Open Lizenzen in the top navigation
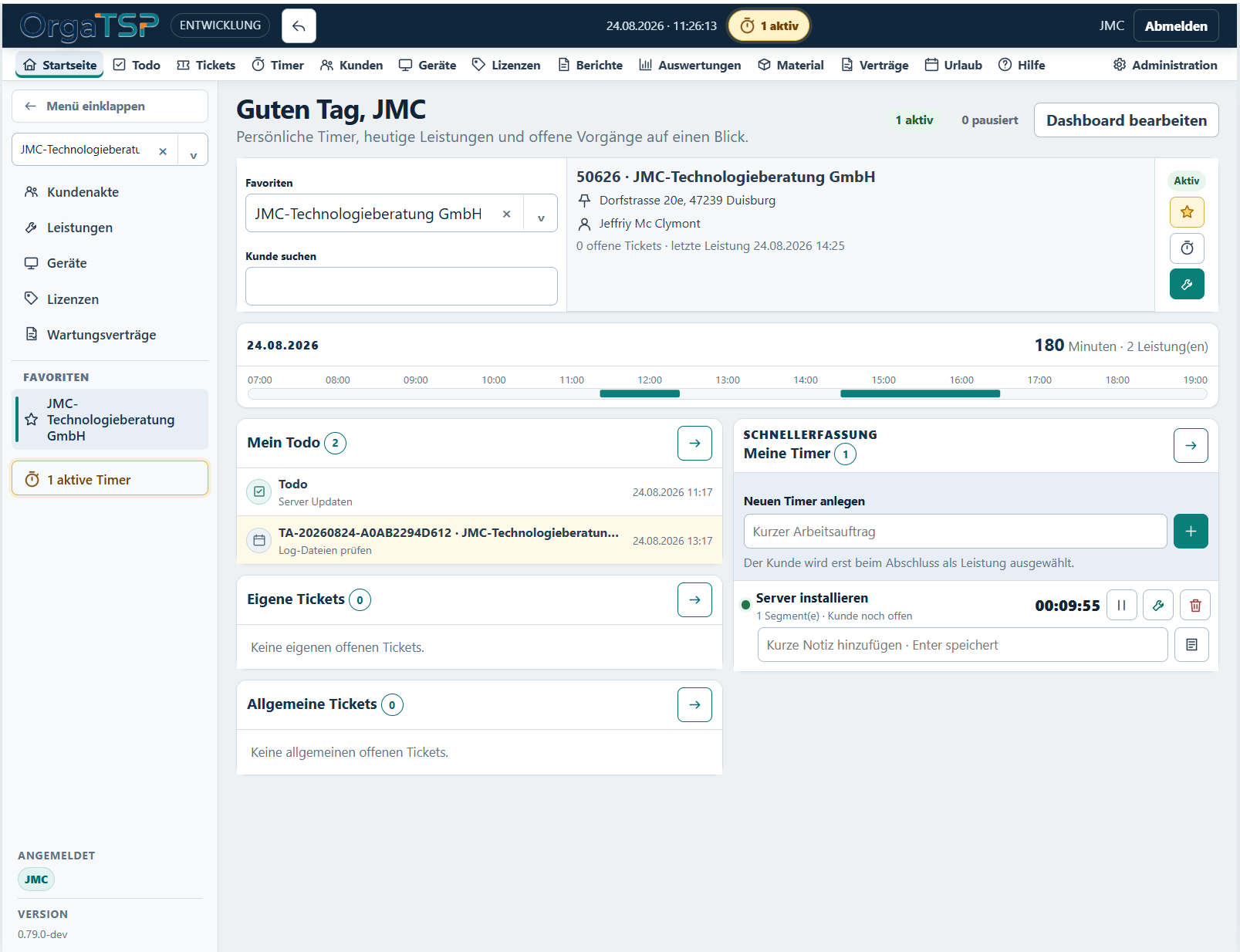 pyautogui.click(x=506, y=65)
